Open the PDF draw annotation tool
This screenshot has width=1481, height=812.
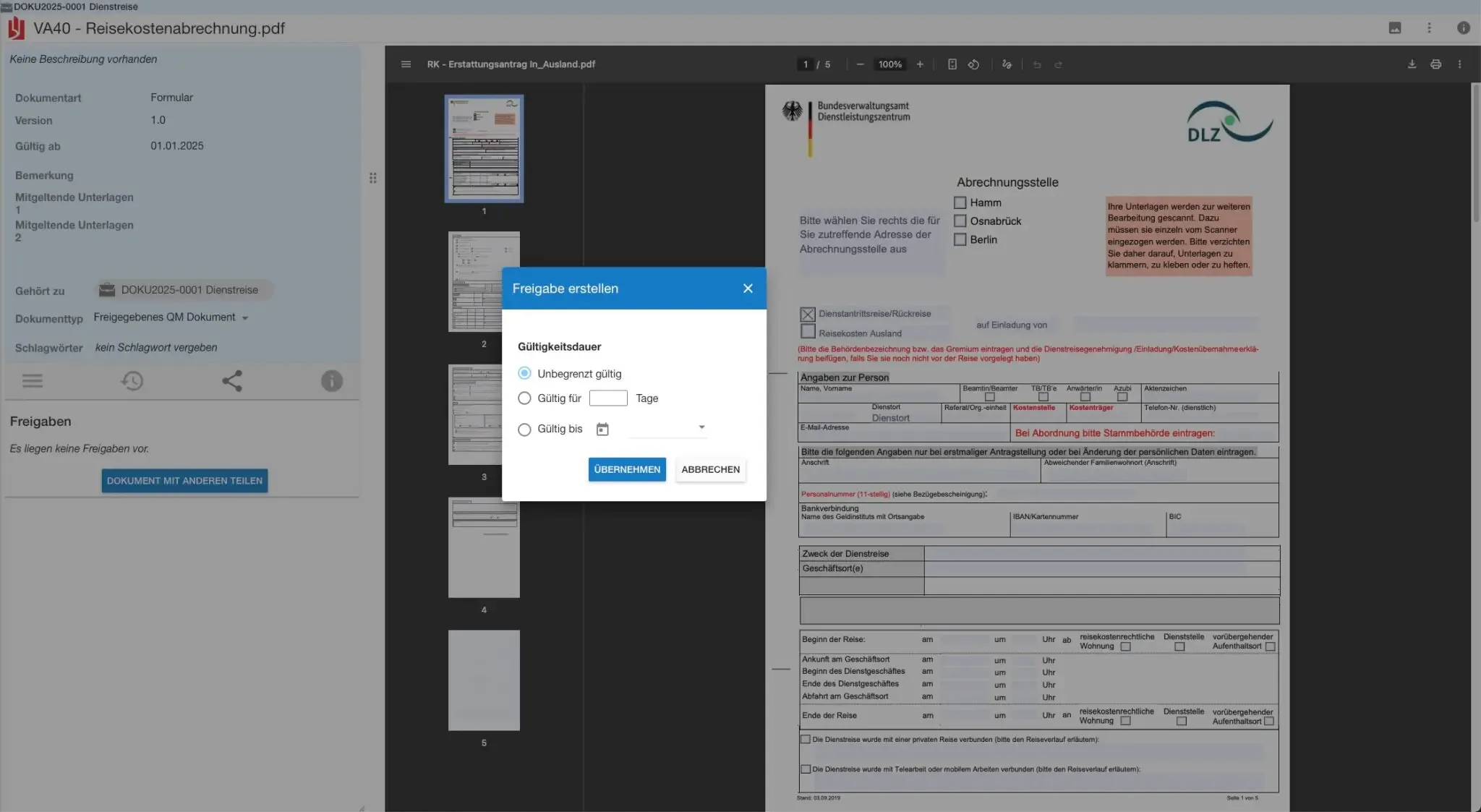(x=1007, y=64)
